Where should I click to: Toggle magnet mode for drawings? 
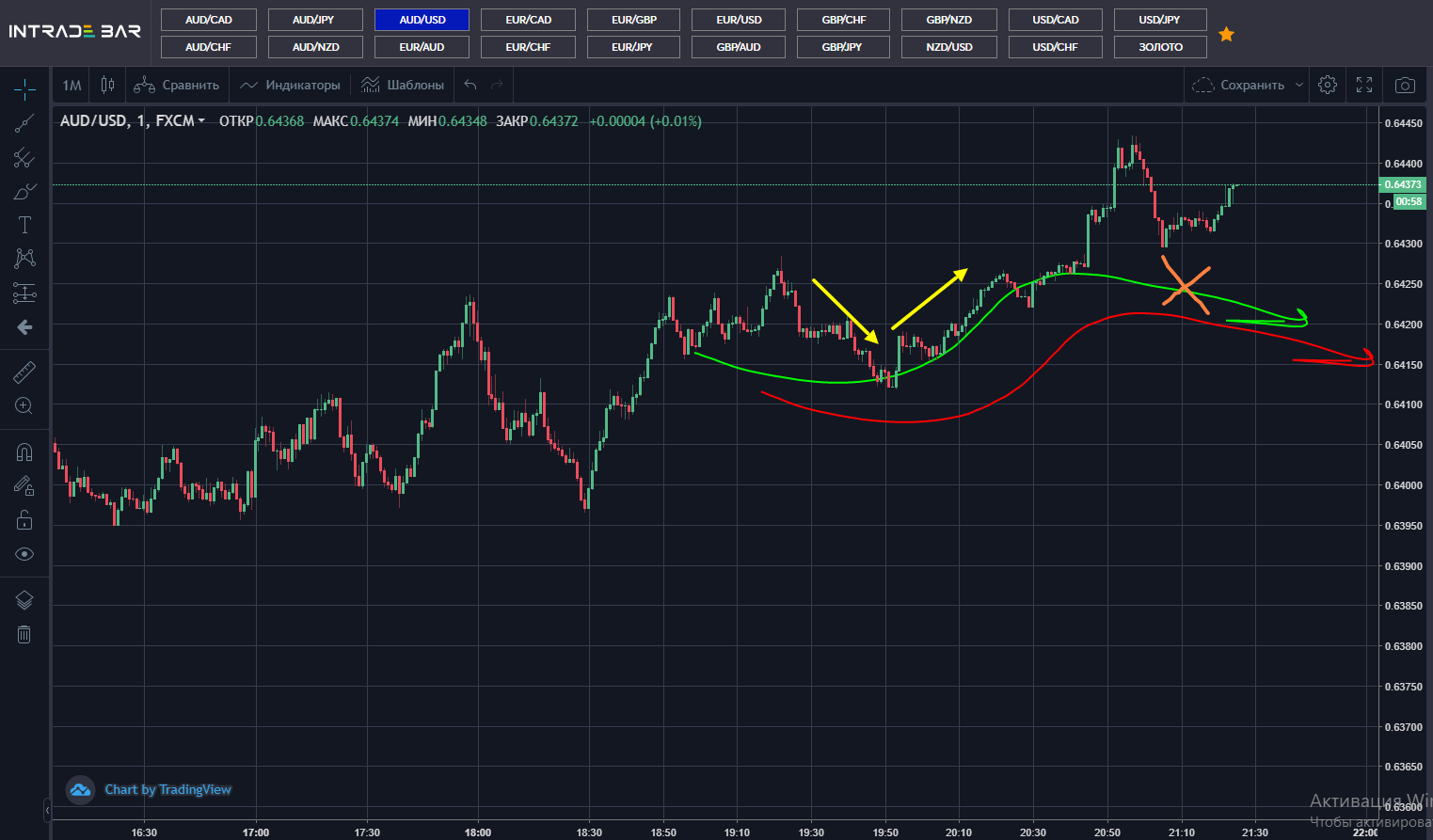point(24,452)
